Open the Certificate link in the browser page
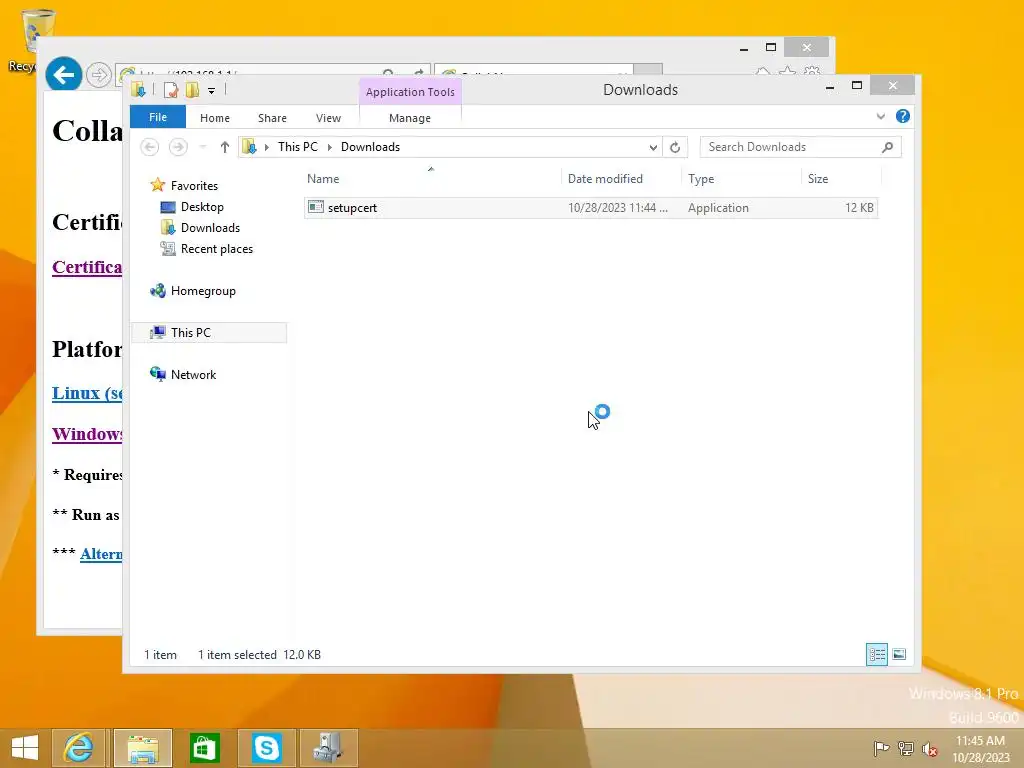The image size is (1024, 768). 87,267
